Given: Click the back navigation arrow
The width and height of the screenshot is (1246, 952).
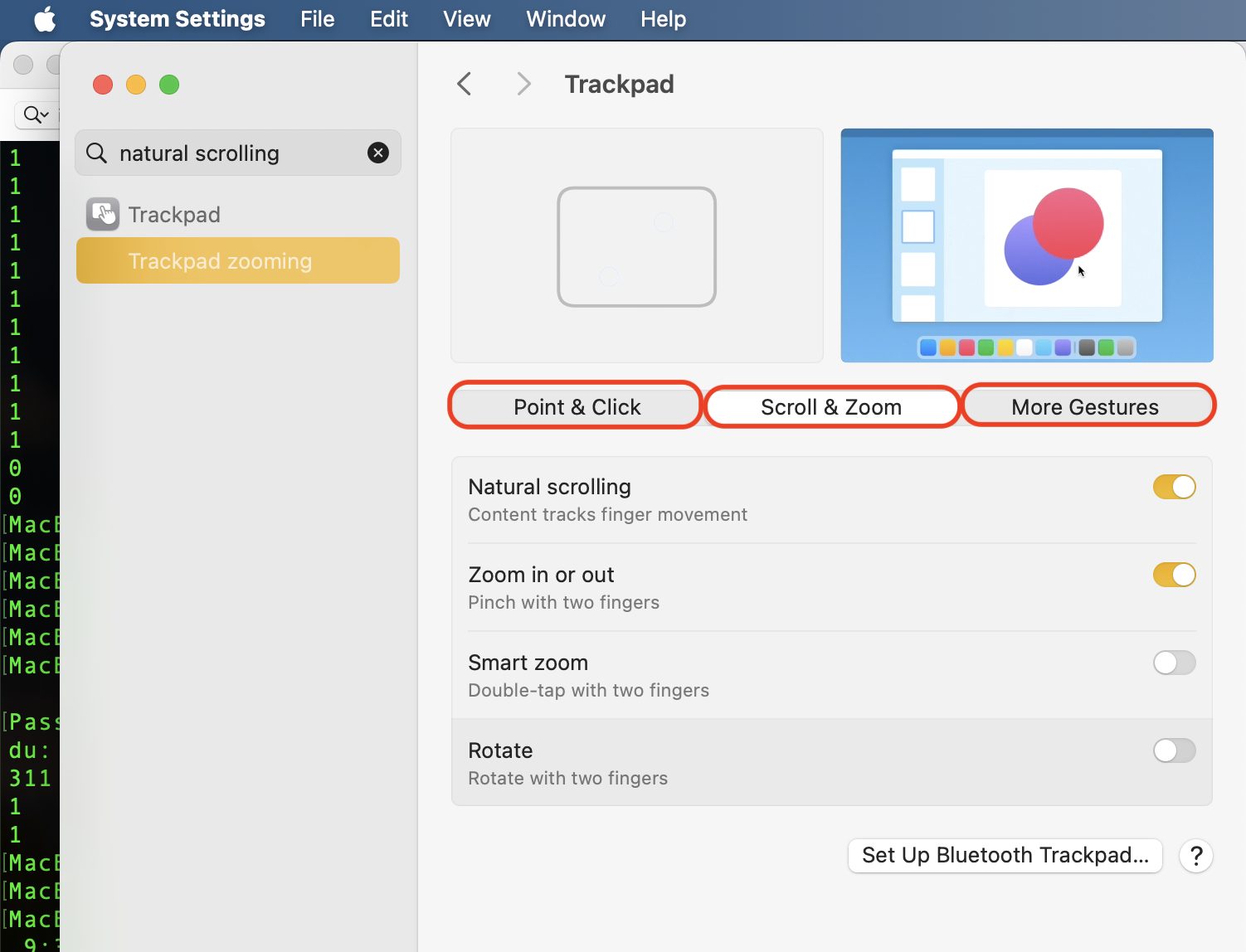Looking at the screenshot, I should click(465, 84).
